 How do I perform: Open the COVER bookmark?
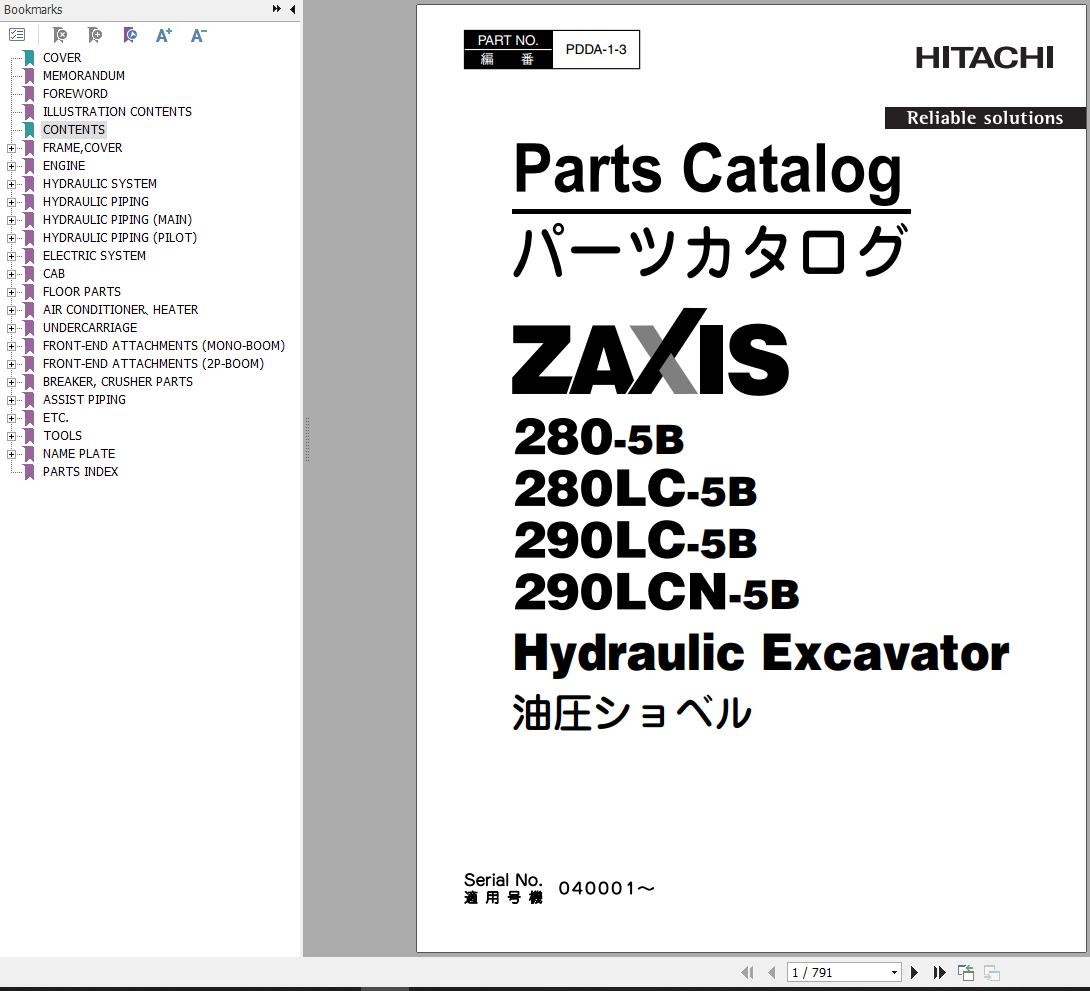pyautogui.click(x=62, y=58)
